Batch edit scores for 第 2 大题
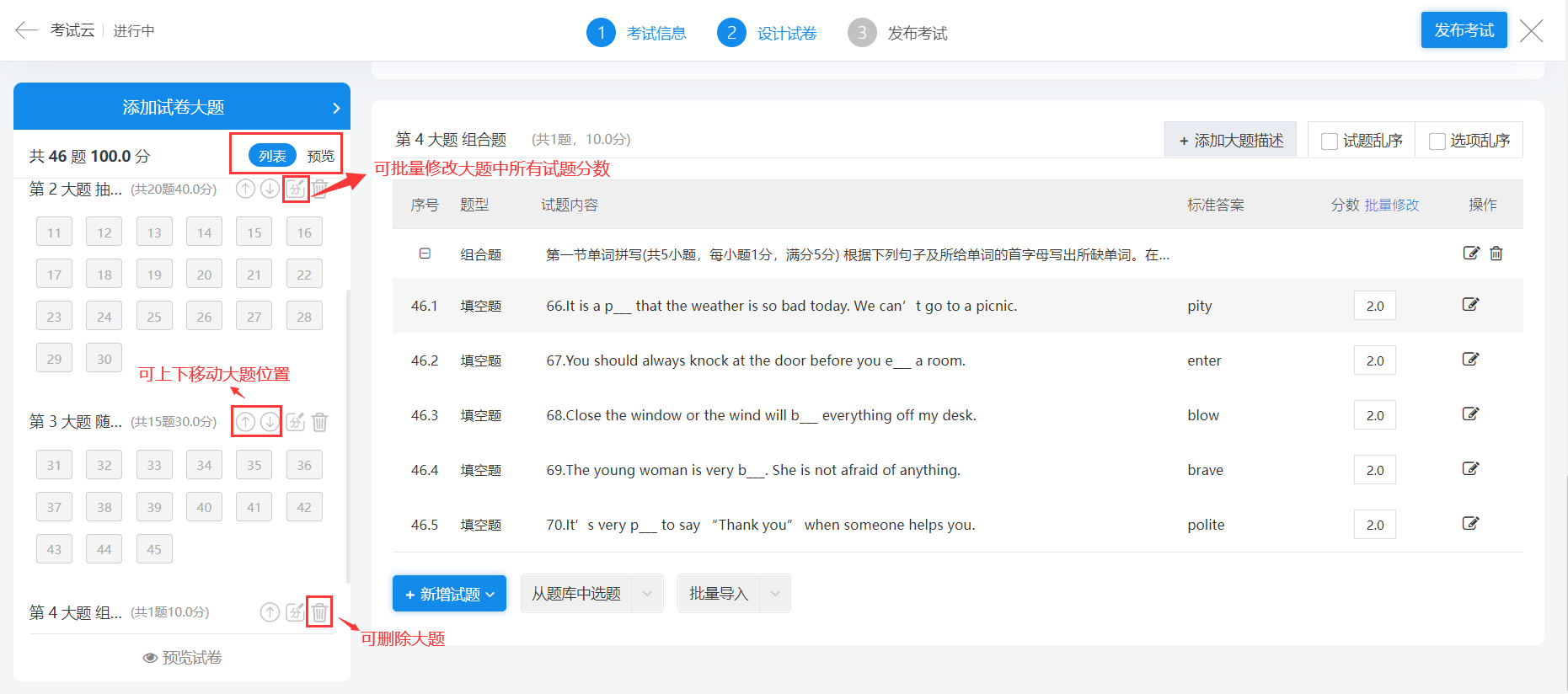Viewport: 1568px width, 694px height. click(295, 189)
